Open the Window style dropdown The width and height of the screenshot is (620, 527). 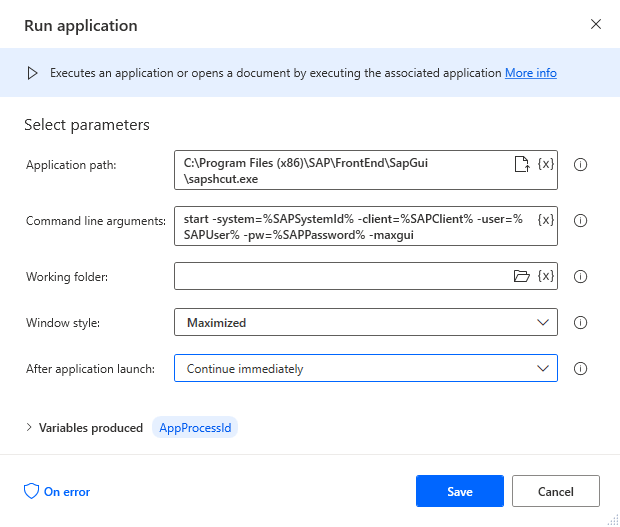point(366,322)
